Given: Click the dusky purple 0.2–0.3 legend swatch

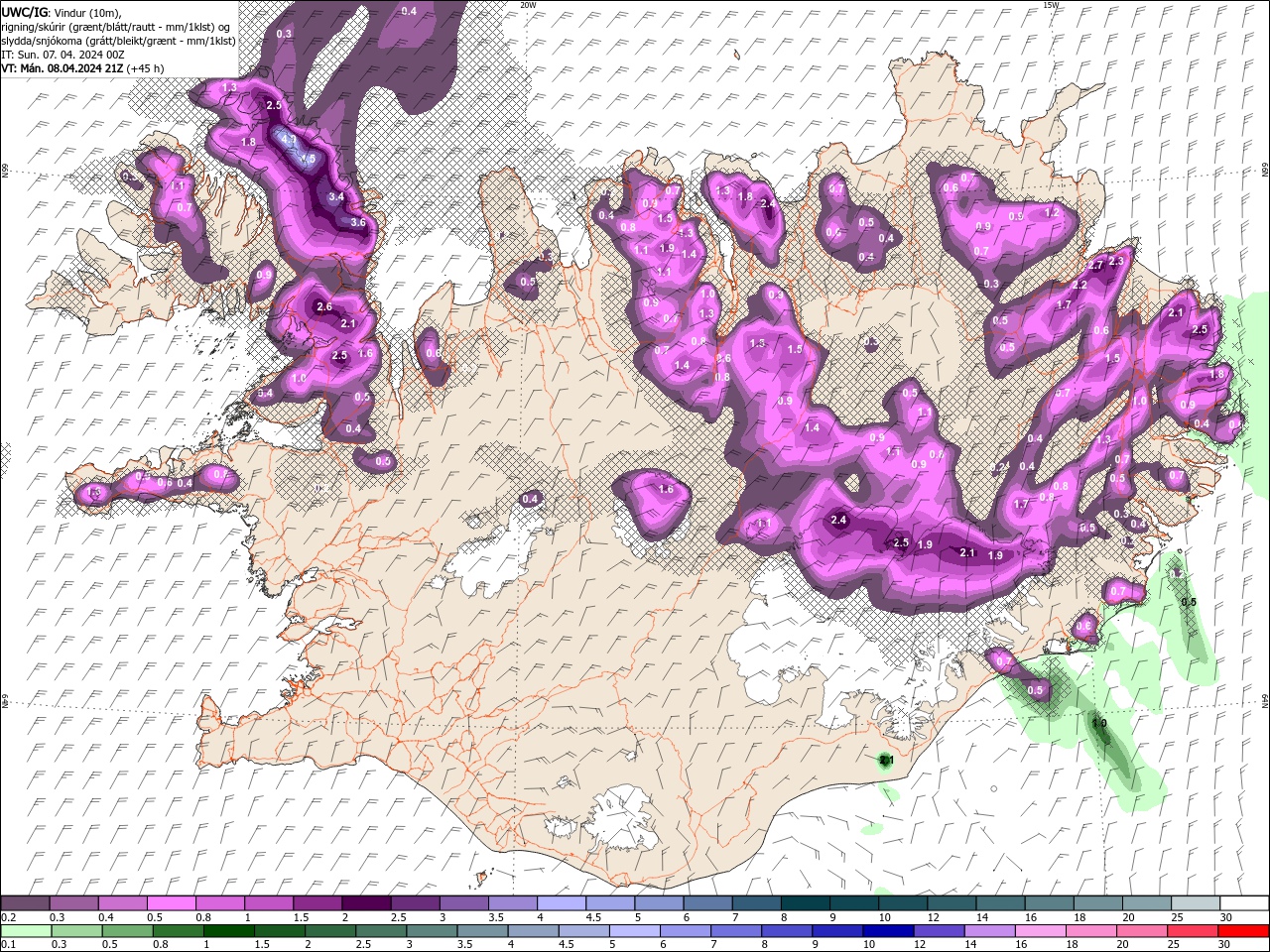Looking at the screenshot, I should 26,903.
